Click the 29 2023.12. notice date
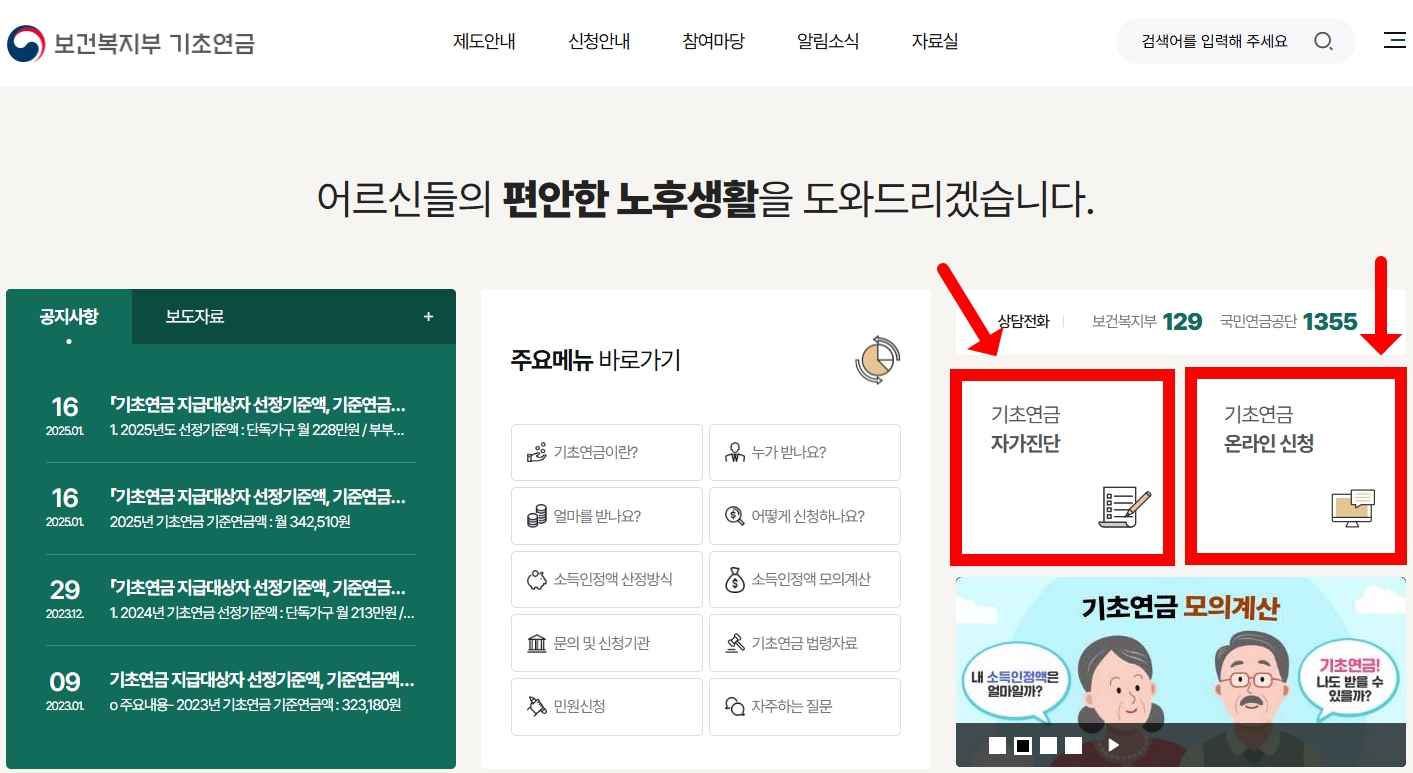The height and width of the screenshot is (773, 1413). [x=65, y=600]
